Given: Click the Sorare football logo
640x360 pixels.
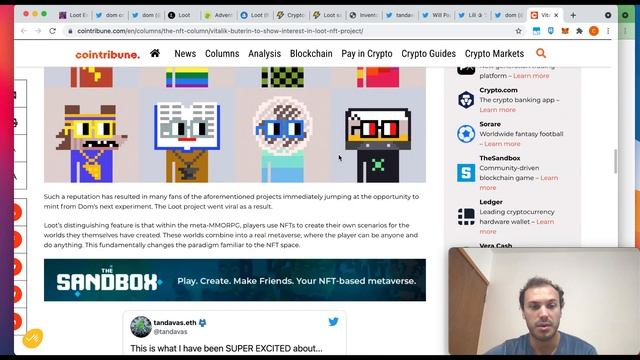Looking at the screenshot, I should click(x=466, y=133).
